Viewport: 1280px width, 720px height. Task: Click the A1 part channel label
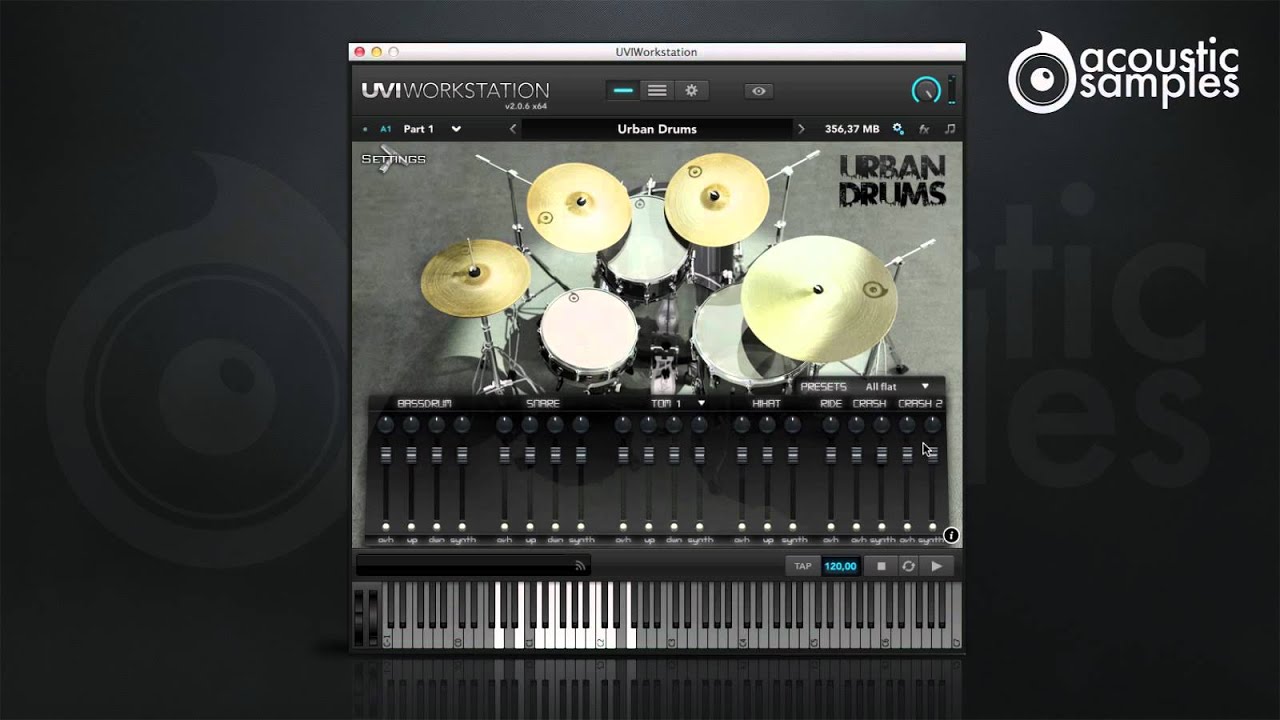coord(385,129)
